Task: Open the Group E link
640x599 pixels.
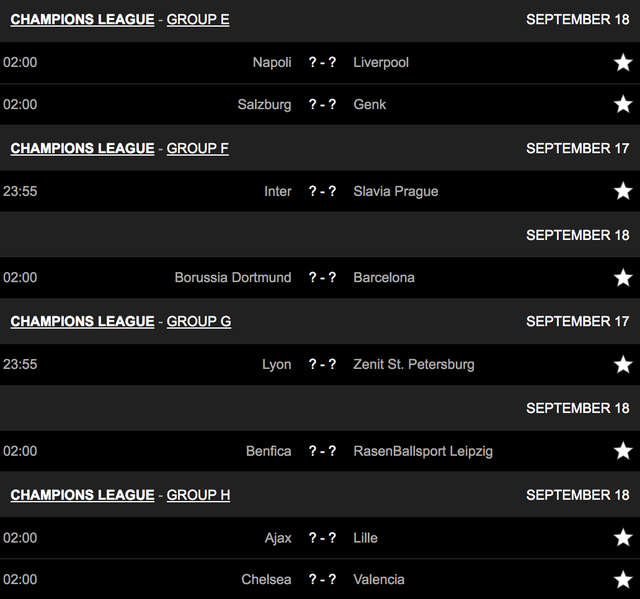Action: (198, 19)
